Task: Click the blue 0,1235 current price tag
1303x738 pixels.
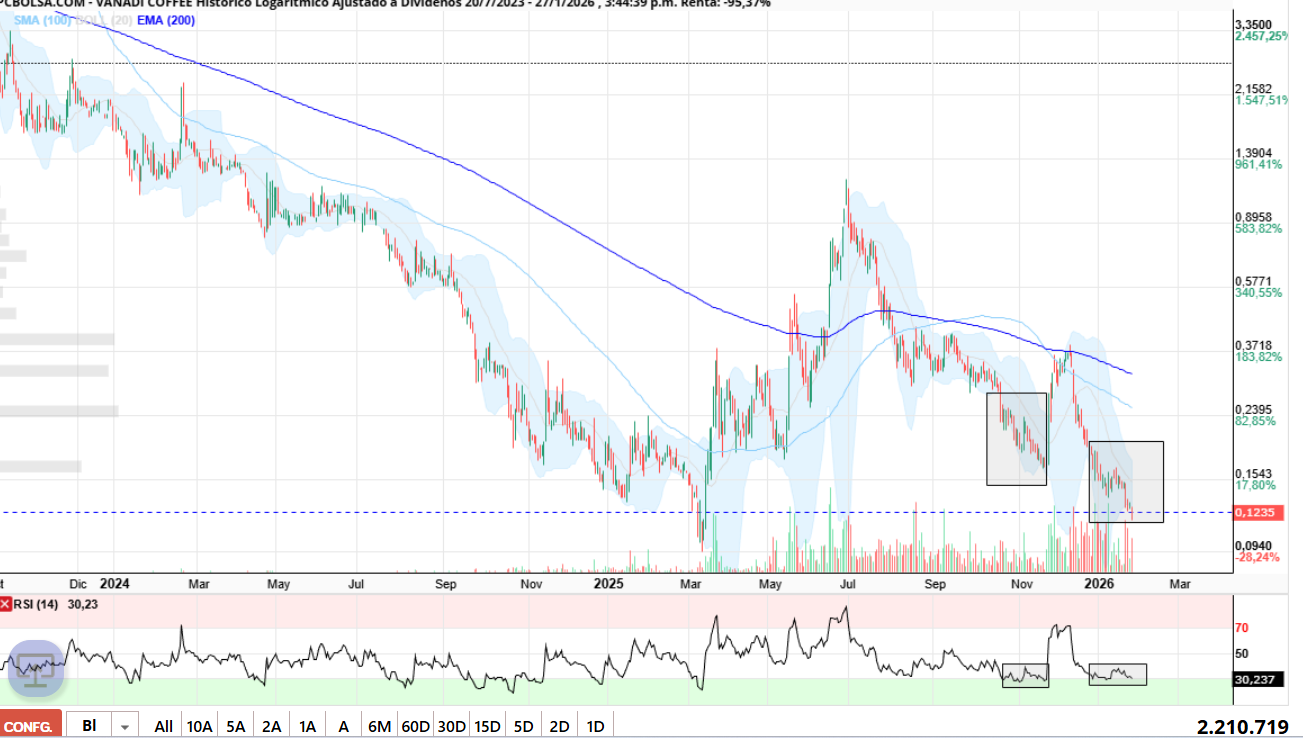Action: pyautogui.click(x=1252, y=512)
